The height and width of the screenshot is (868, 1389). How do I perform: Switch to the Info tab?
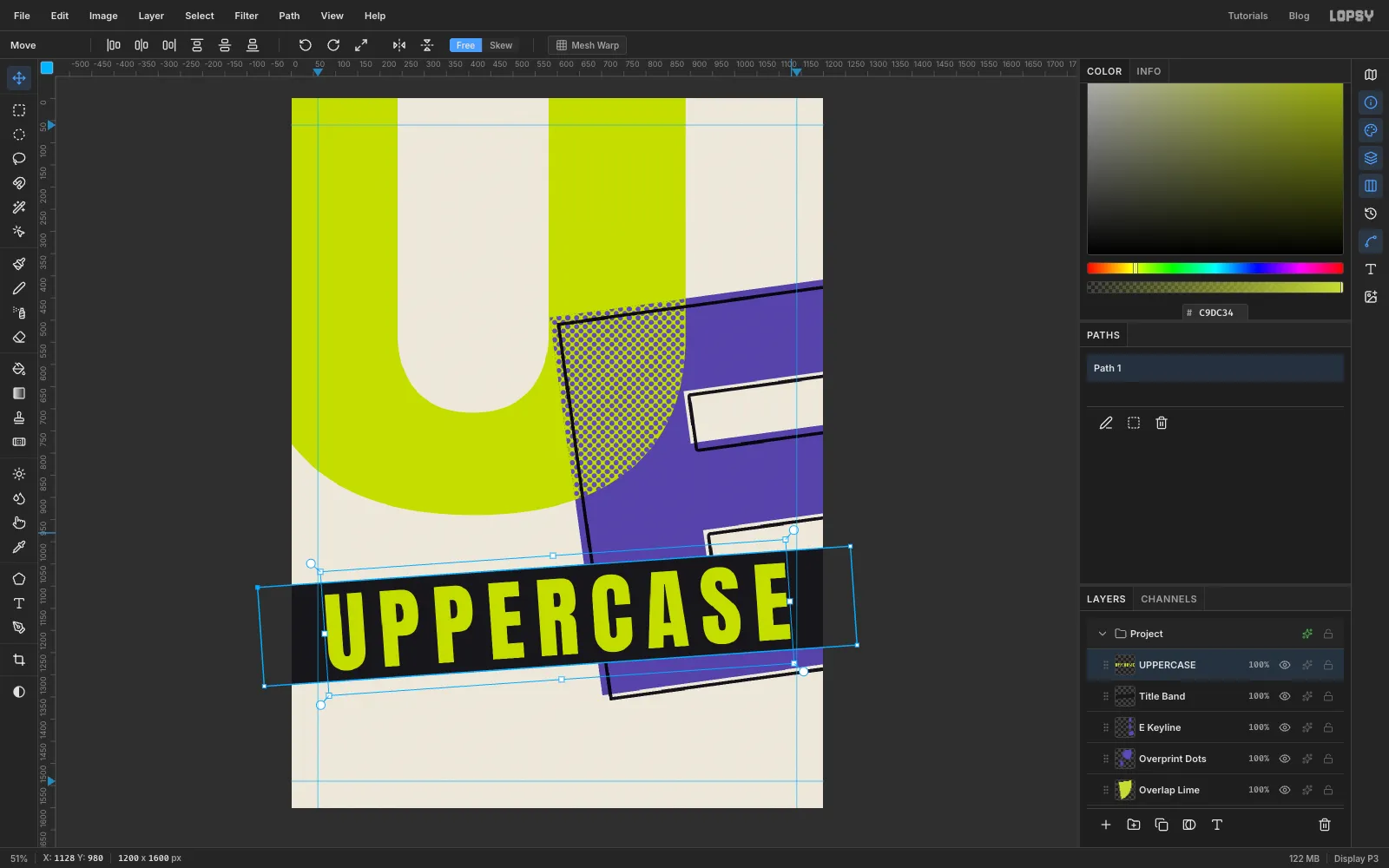[1149, 71]
